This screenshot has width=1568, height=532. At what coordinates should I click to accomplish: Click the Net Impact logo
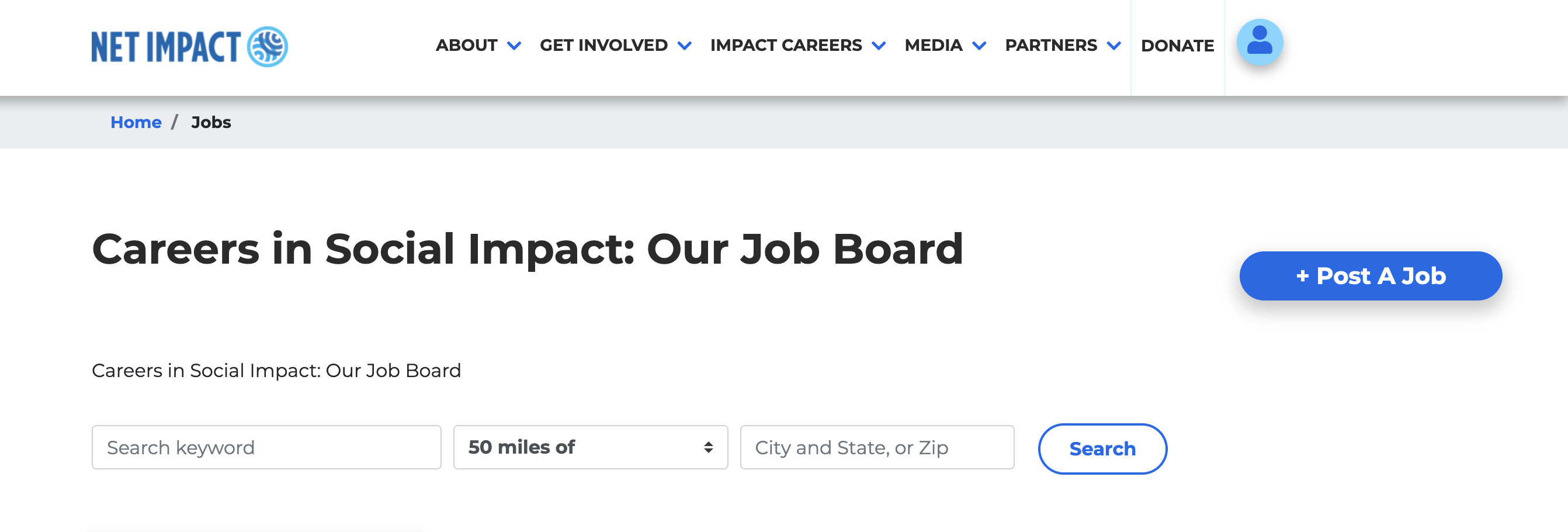pos(189,46)
